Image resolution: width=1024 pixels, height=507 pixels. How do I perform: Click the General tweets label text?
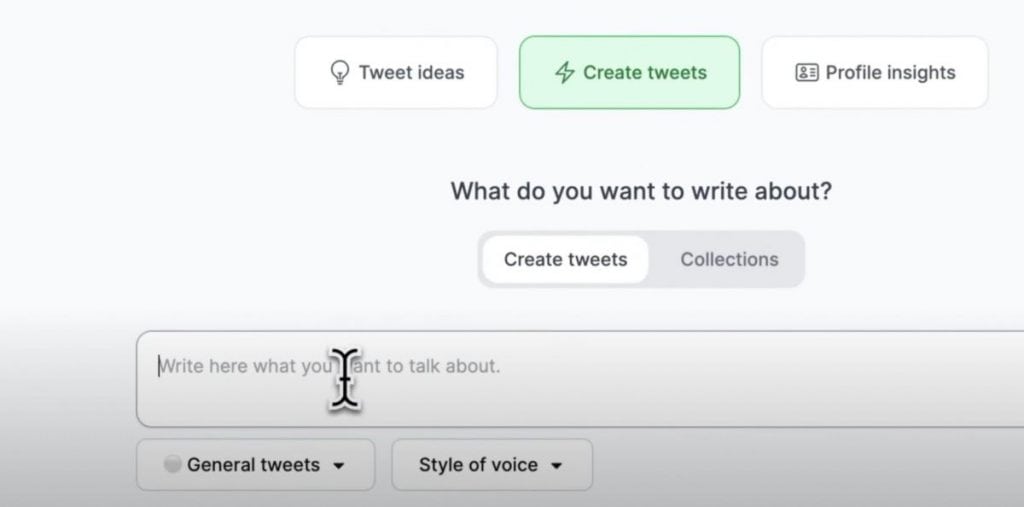(253, 465)
